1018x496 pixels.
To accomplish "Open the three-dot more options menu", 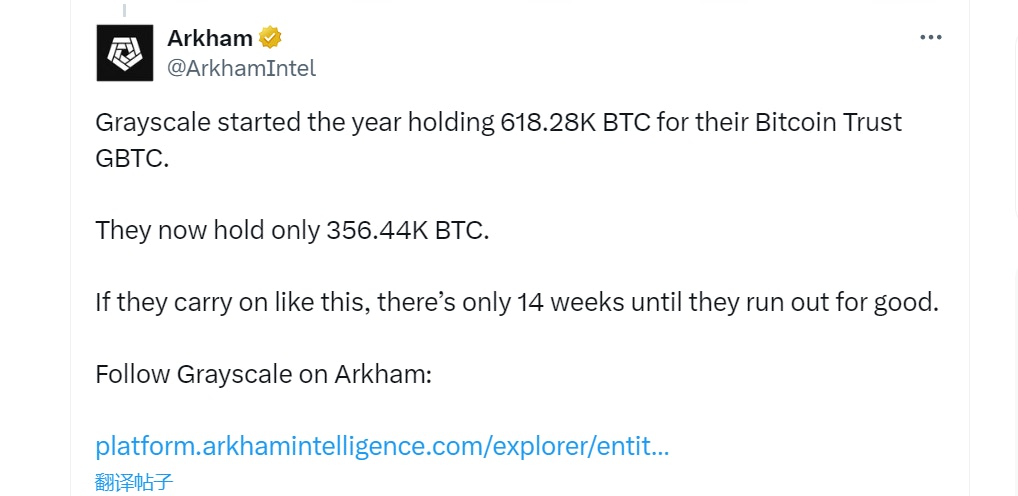I will click(x=930, y=38).
